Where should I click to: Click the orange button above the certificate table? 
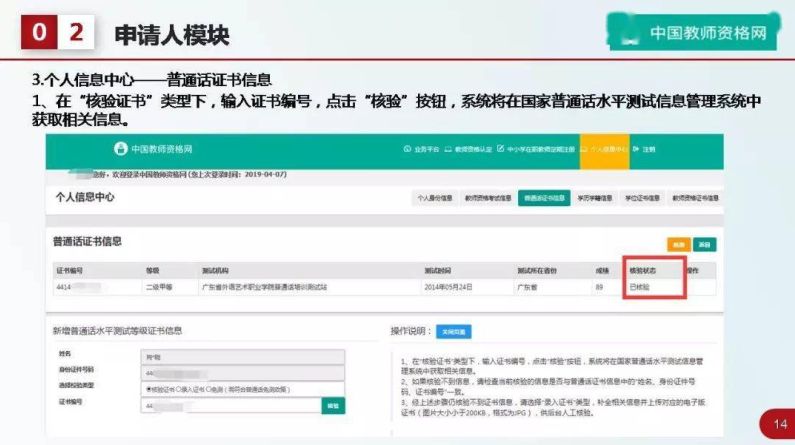(x=679, y=244)
